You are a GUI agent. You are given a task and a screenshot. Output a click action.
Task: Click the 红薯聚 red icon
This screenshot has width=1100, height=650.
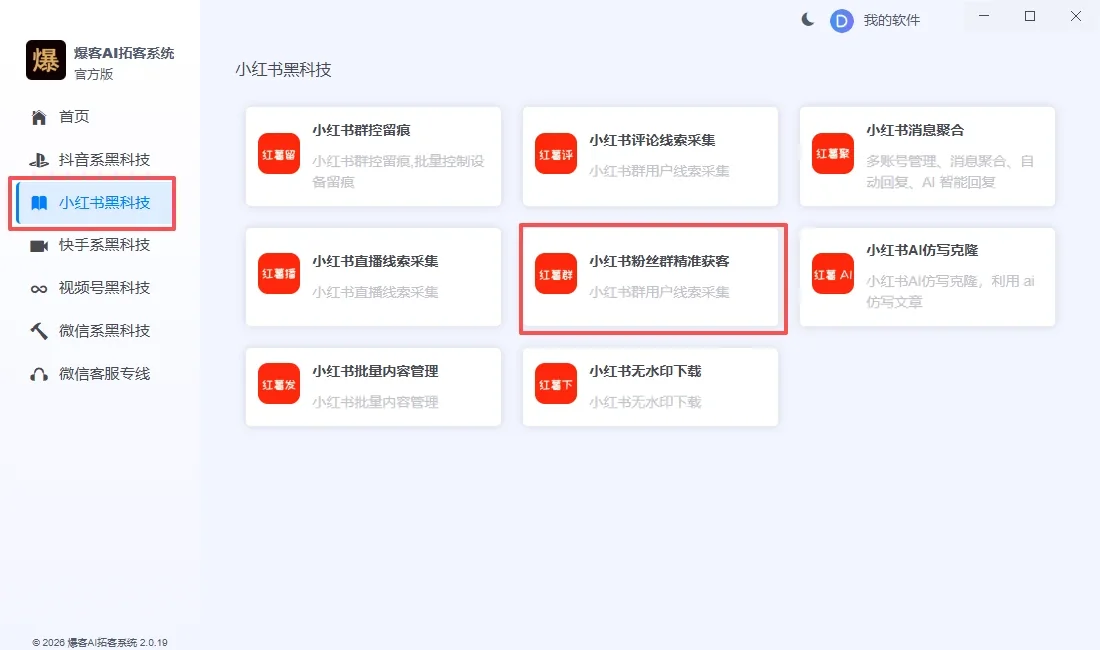click(833, 154)
